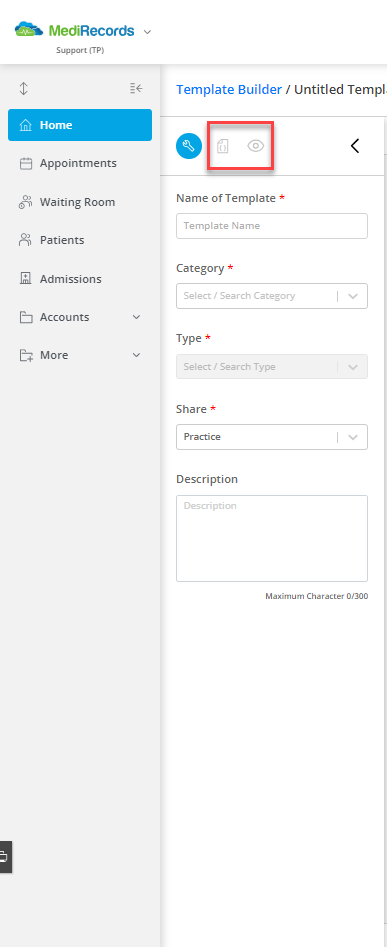This screenshot has height=947, width=387.
Task: Open the Waiting Room page
Action: [80, 202]
